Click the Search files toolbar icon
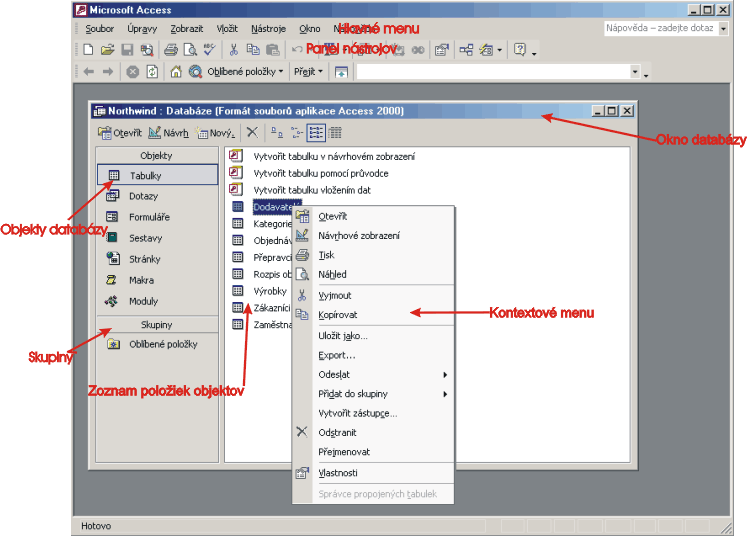This screenshot has height=536, width=747. click(x=147, y=50)
